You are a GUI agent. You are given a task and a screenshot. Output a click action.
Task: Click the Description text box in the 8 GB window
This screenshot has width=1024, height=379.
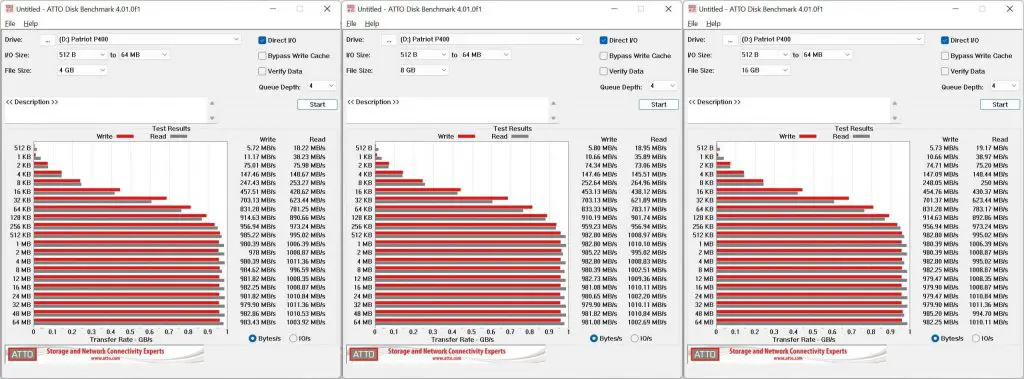448,110
